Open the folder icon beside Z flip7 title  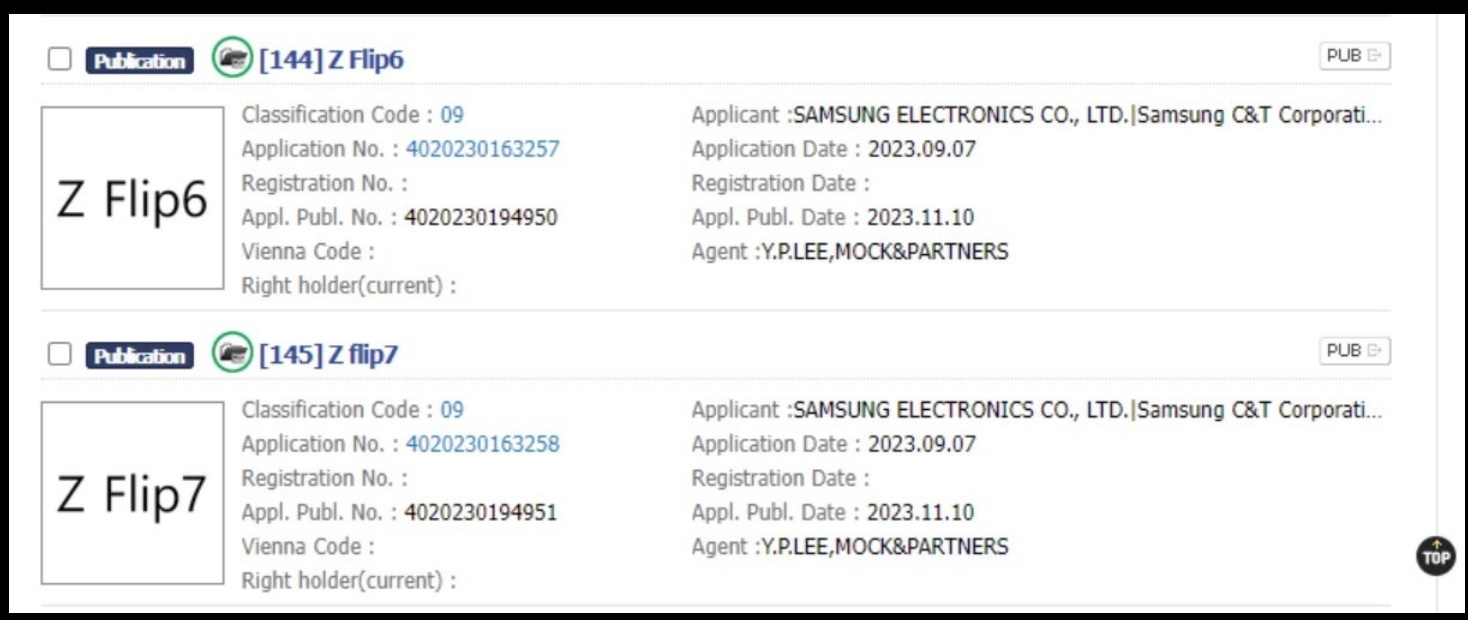pos(232,353)
